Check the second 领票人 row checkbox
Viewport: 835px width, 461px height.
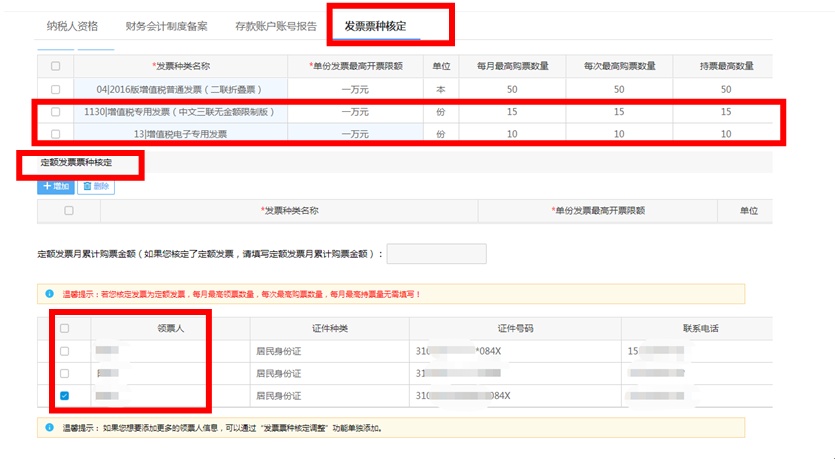(x=64, y=373)
